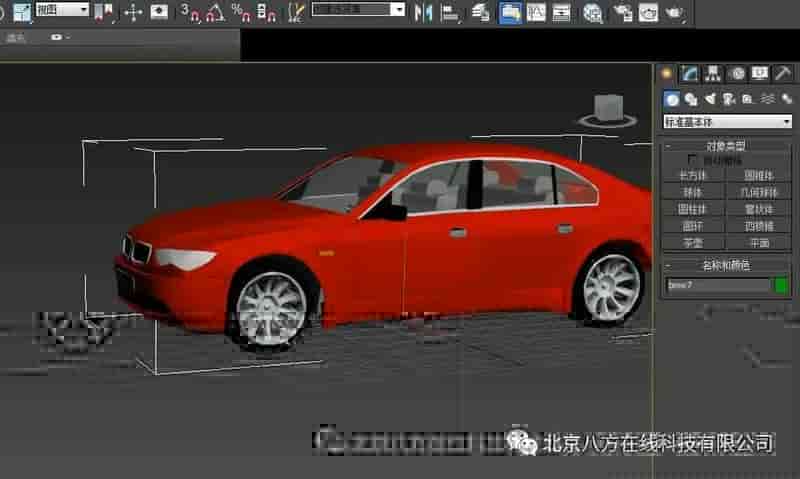Open Edit Named Selection Sets
Screen dimensions: 800x479
295,12
